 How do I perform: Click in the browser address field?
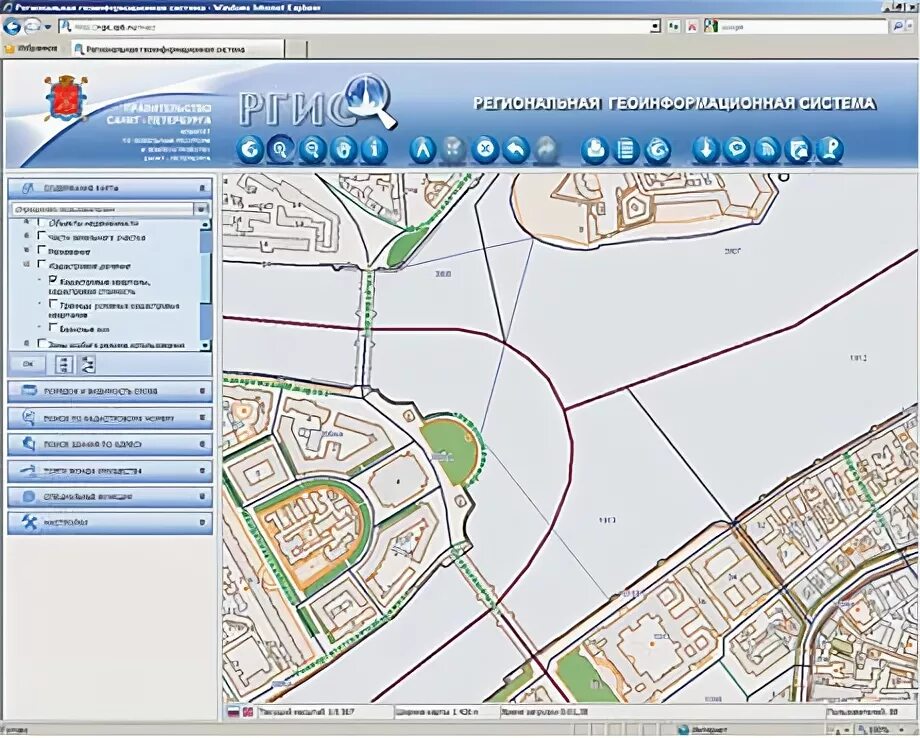pyautogui.click(x=358, y=26)
